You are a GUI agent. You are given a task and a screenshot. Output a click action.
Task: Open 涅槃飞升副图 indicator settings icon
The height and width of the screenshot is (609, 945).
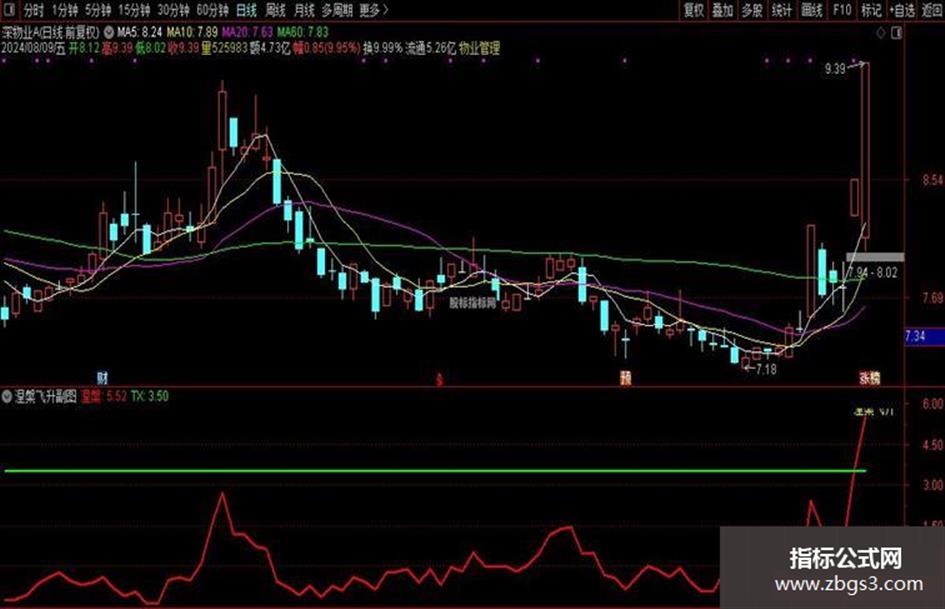(x=7, y=396)
